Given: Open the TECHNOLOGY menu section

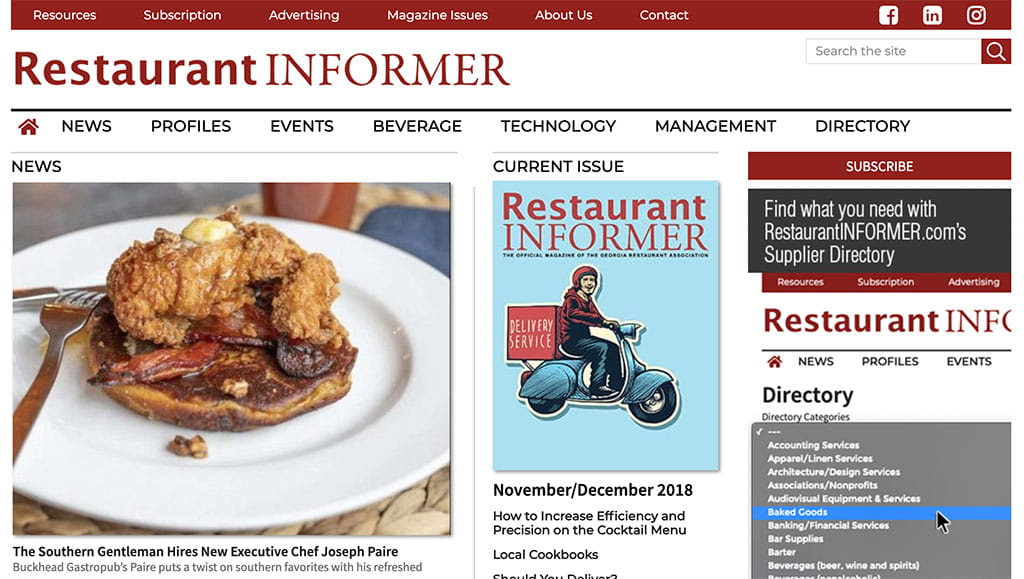Looking at the screenshot, I should tap(558, 127).
